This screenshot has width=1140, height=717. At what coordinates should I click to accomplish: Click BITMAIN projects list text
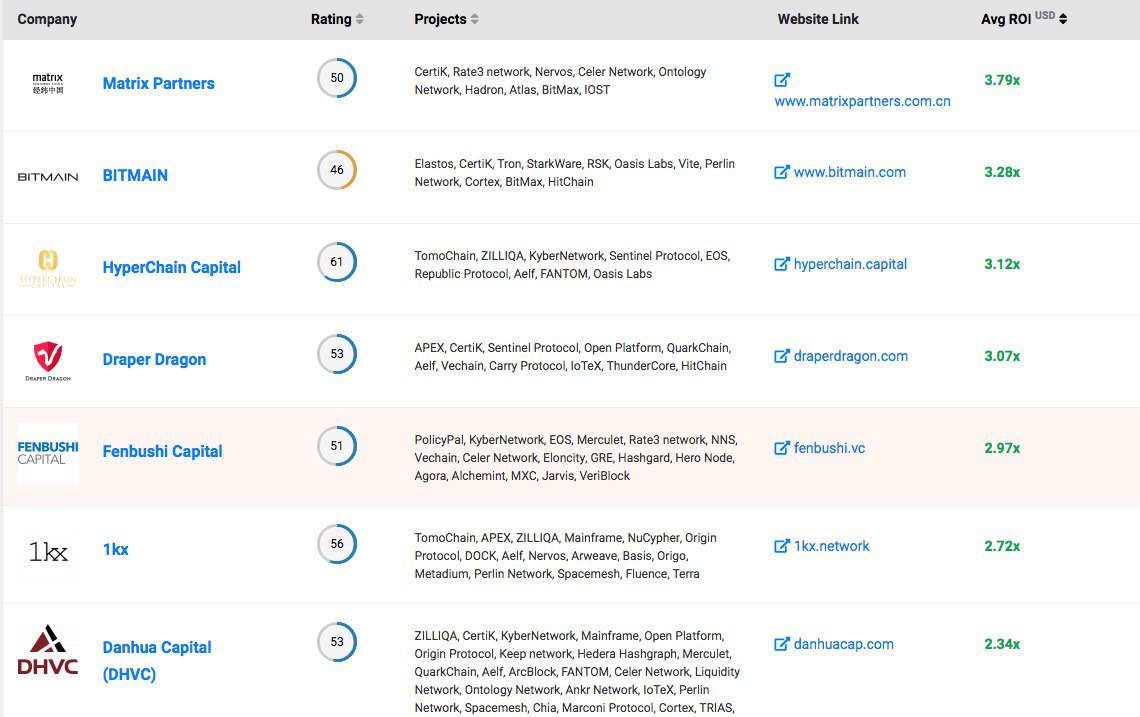click(x=574, y=173)
